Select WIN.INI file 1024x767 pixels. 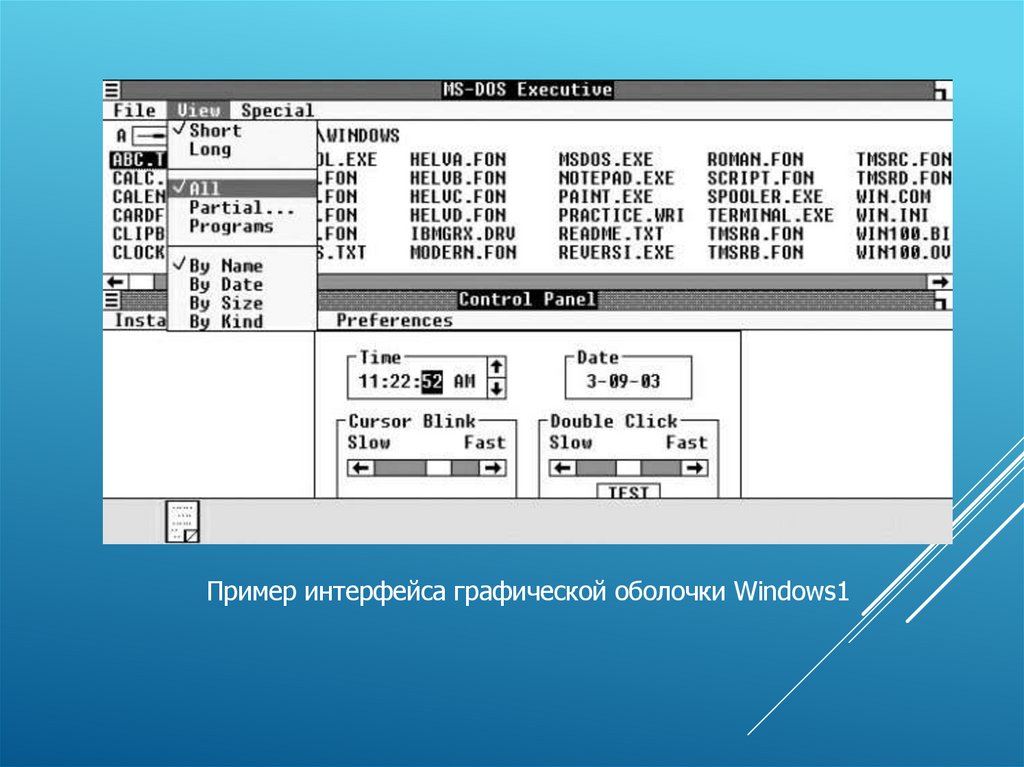pos(893,215)
